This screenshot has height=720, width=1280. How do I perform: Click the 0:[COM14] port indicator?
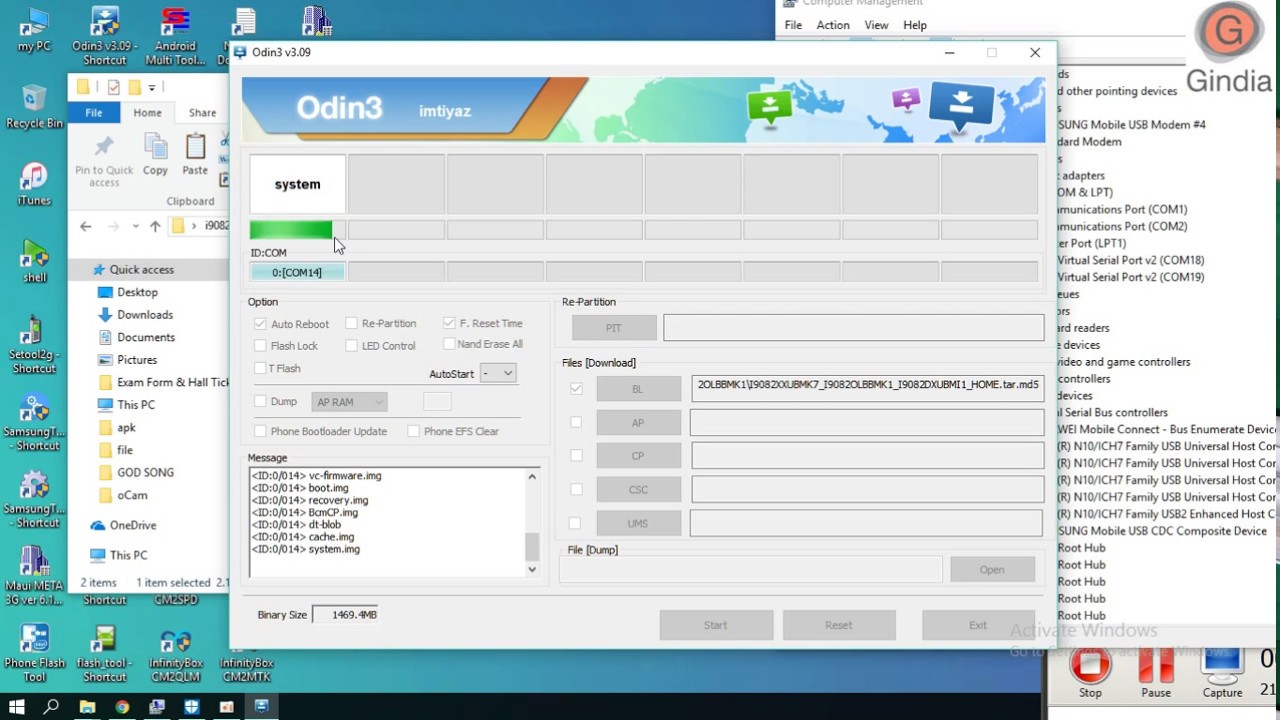click(x=297, y=272)
